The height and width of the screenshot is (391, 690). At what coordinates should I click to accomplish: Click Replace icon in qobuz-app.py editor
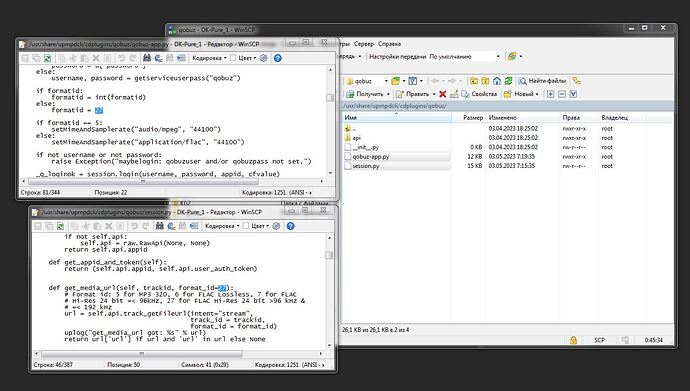[158, 58]
